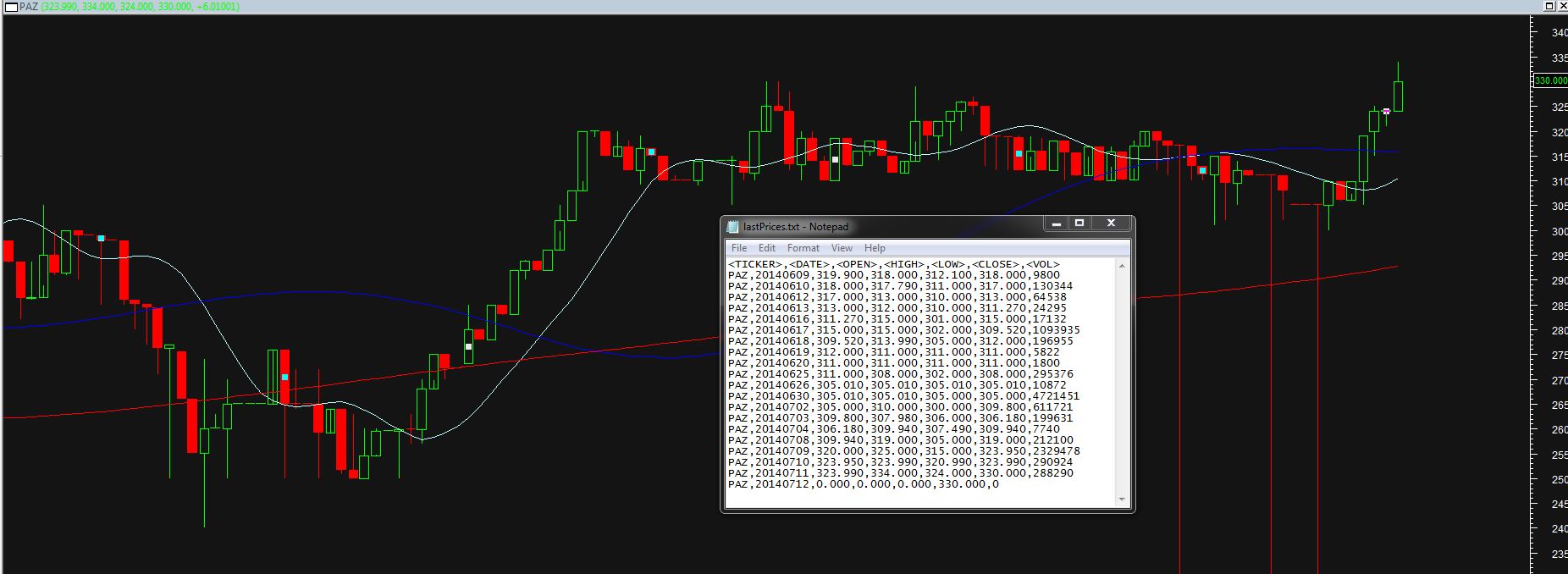Open the Edit menu in Notepad
The height and width of the screenshot is (574, 1568).
click(767, 248)
